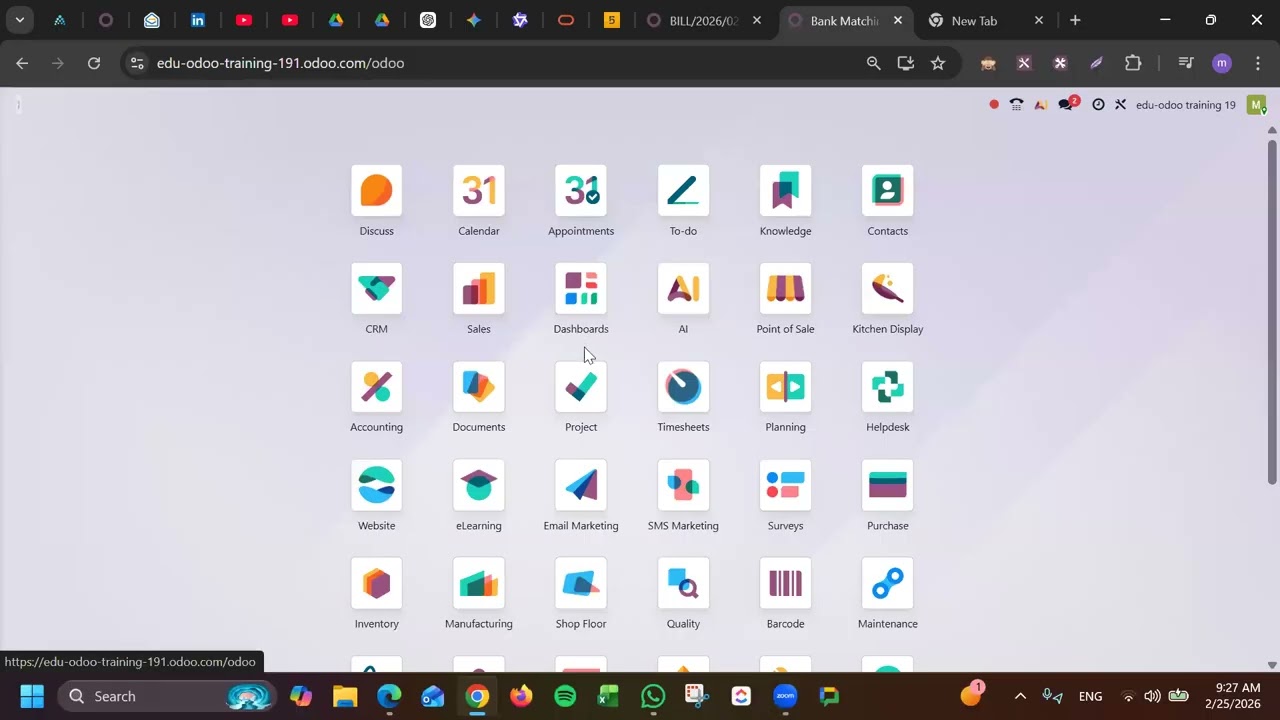
Task: Show hidden system tray icons
Action: [x=1020, y=696]
